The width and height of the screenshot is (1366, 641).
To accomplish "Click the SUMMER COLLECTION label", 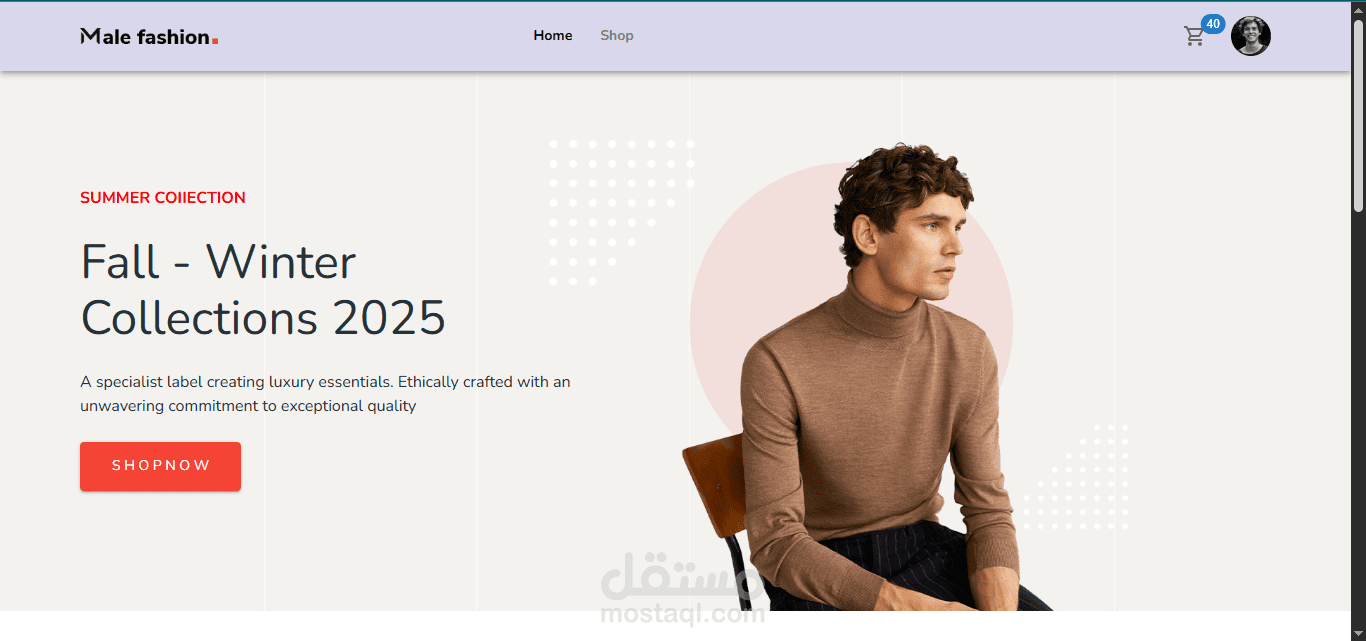I will click(x=163, y=198).
